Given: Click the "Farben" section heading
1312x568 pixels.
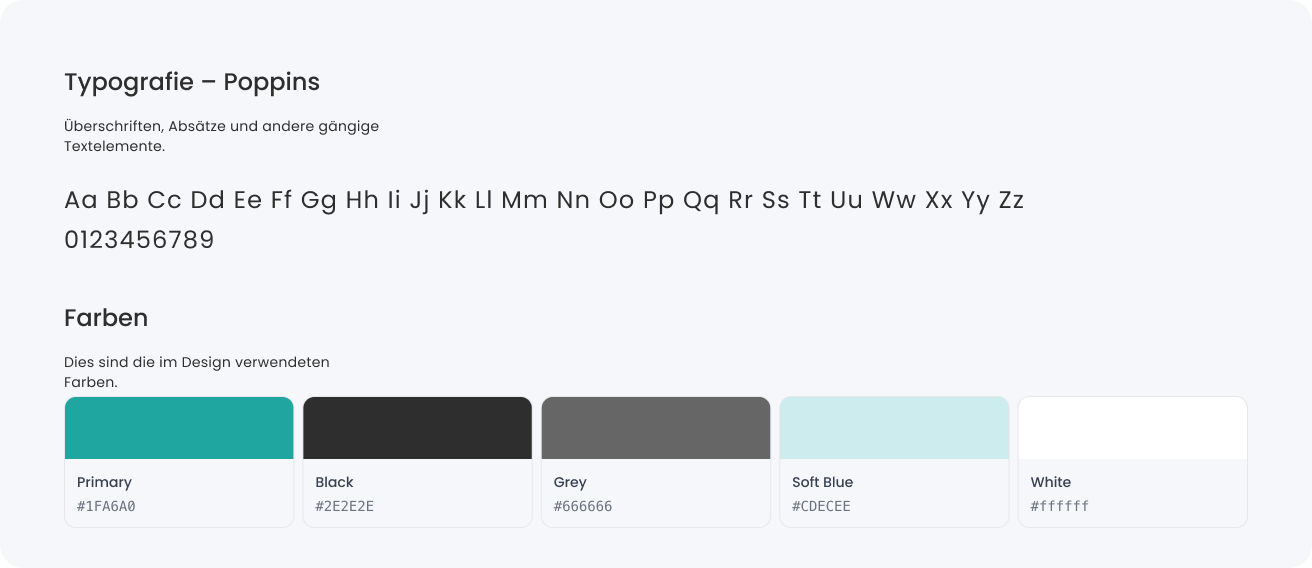Looking at the screenshot, I should click(106, 318).
